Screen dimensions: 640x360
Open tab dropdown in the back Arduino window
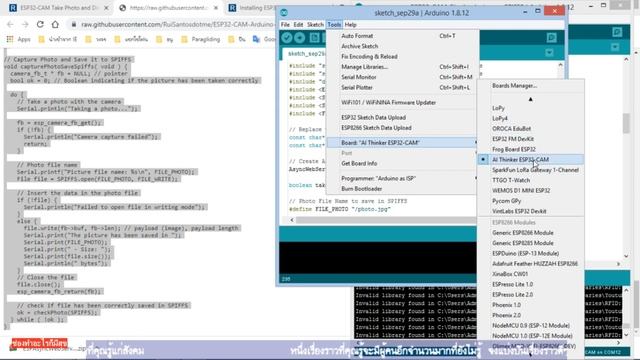pyautogui.click(x=615, y=47)
